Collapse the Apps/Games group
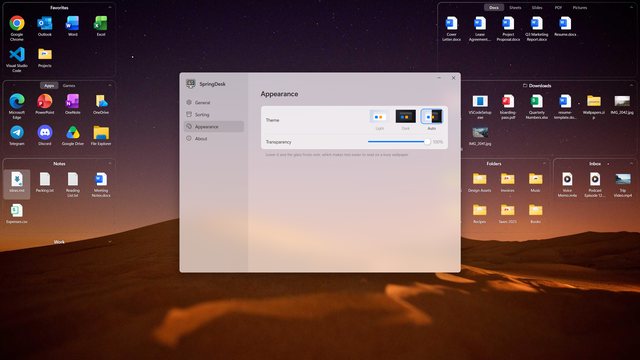 pyautogui.click(x=109, y=86)
